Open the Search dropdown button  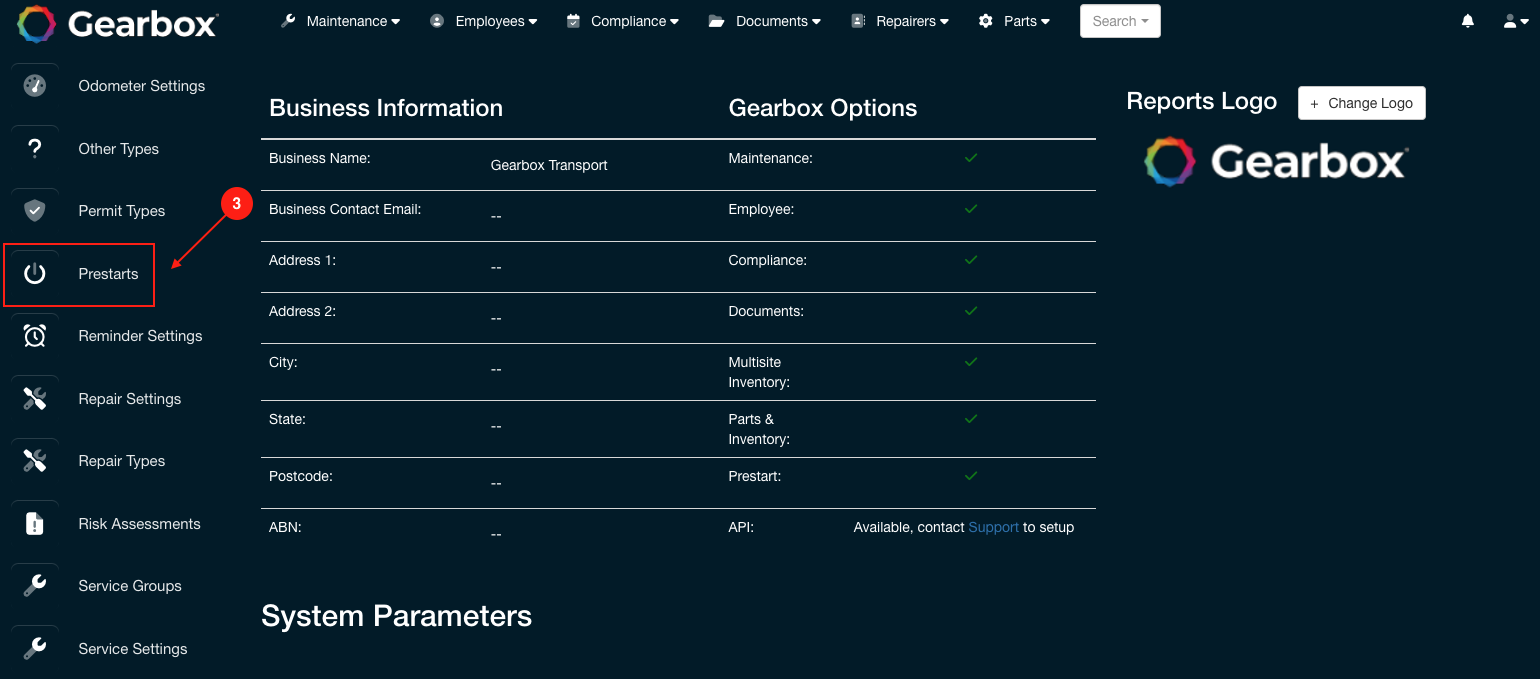pyautogui.click(x=1120, y=21)
